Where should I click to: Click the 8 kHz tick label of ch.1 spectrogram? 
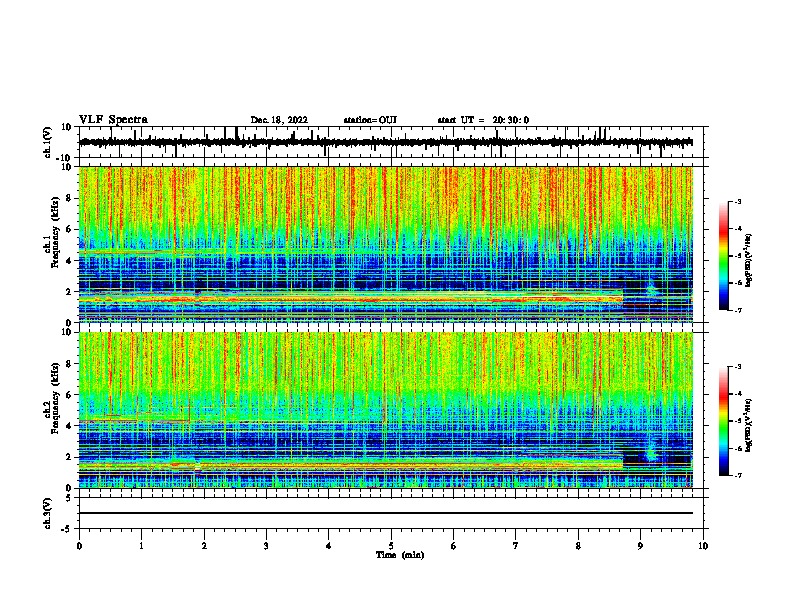[x=69, y=198]
